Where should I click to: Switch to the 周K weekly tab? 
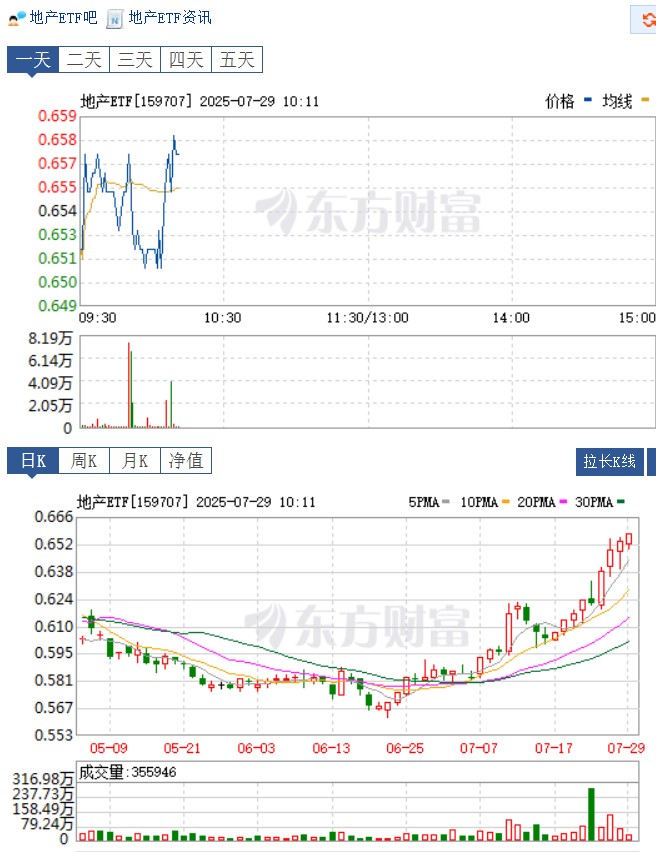[x=84, y=461]
